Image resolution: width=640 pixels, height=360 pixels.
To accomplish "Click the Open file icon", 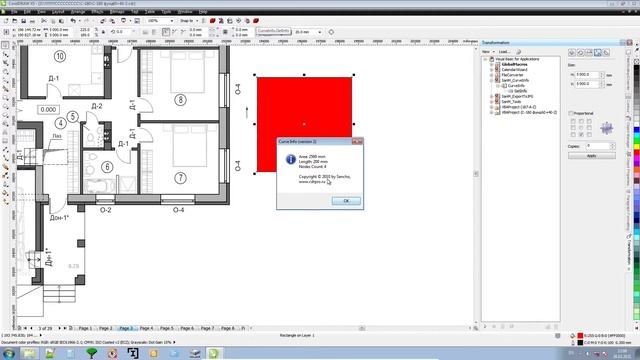I will (x=14, y=21).
